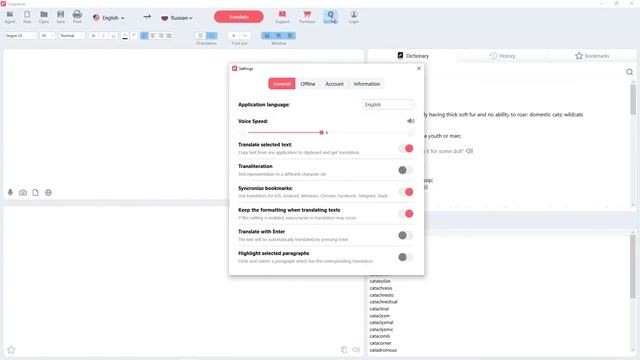
Task: Create a New document
Action: 27,17
